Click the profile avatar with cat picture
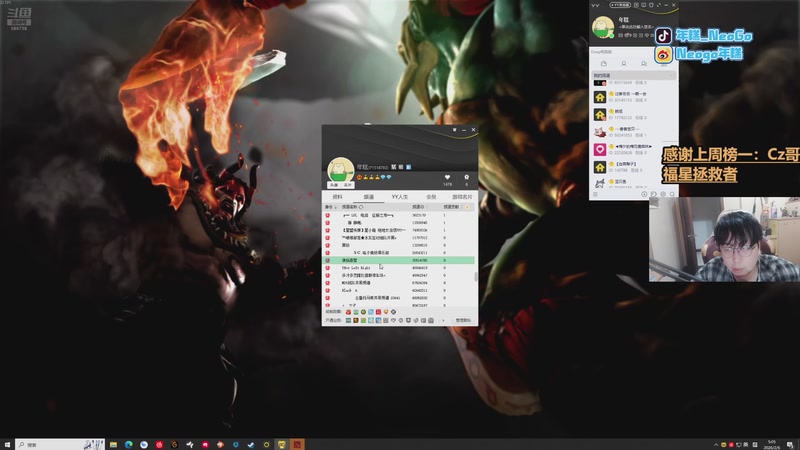800x450 pixels. pos(340,170)
